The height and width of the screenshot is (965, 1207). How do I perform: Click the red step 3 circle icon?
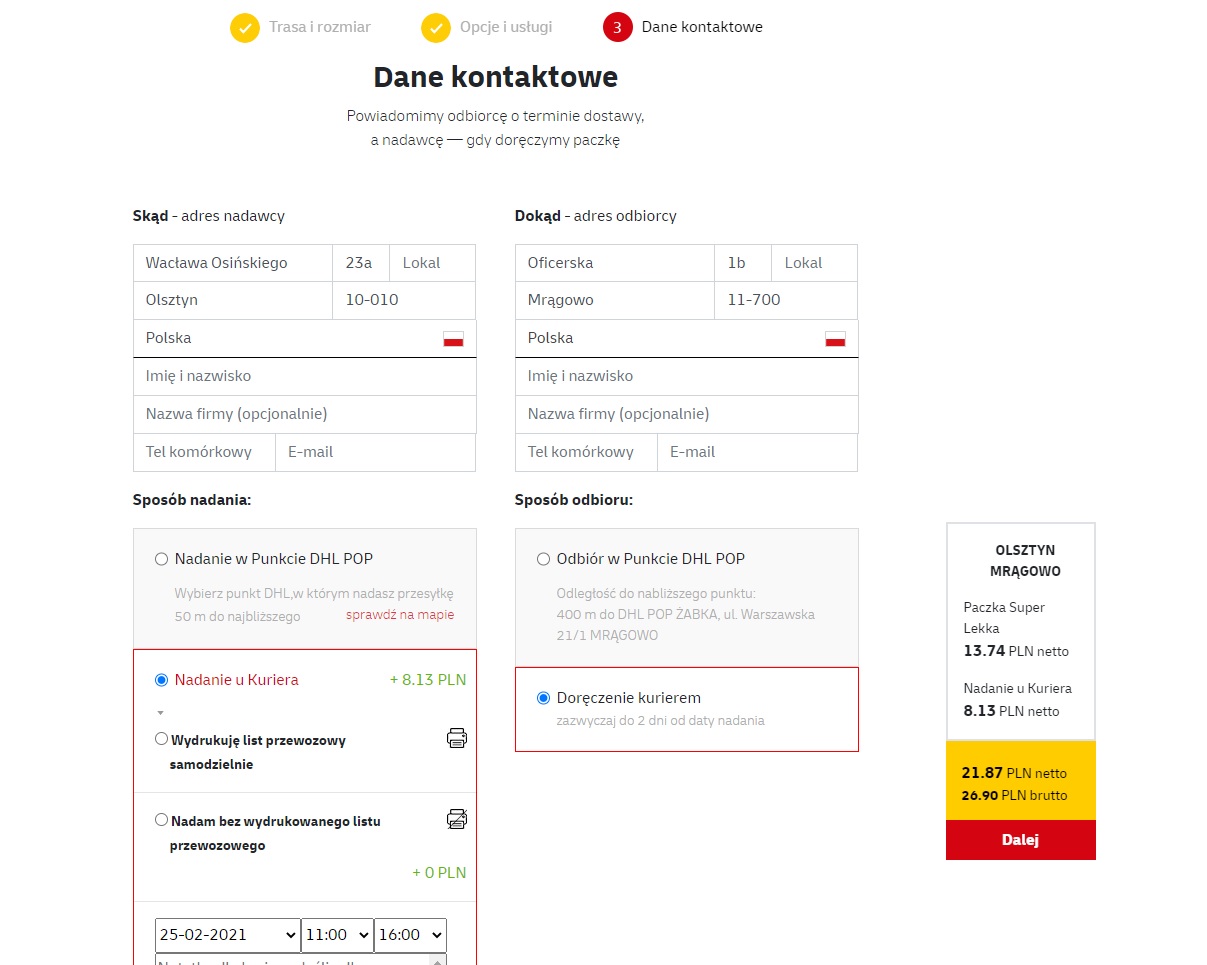(617, 28)
